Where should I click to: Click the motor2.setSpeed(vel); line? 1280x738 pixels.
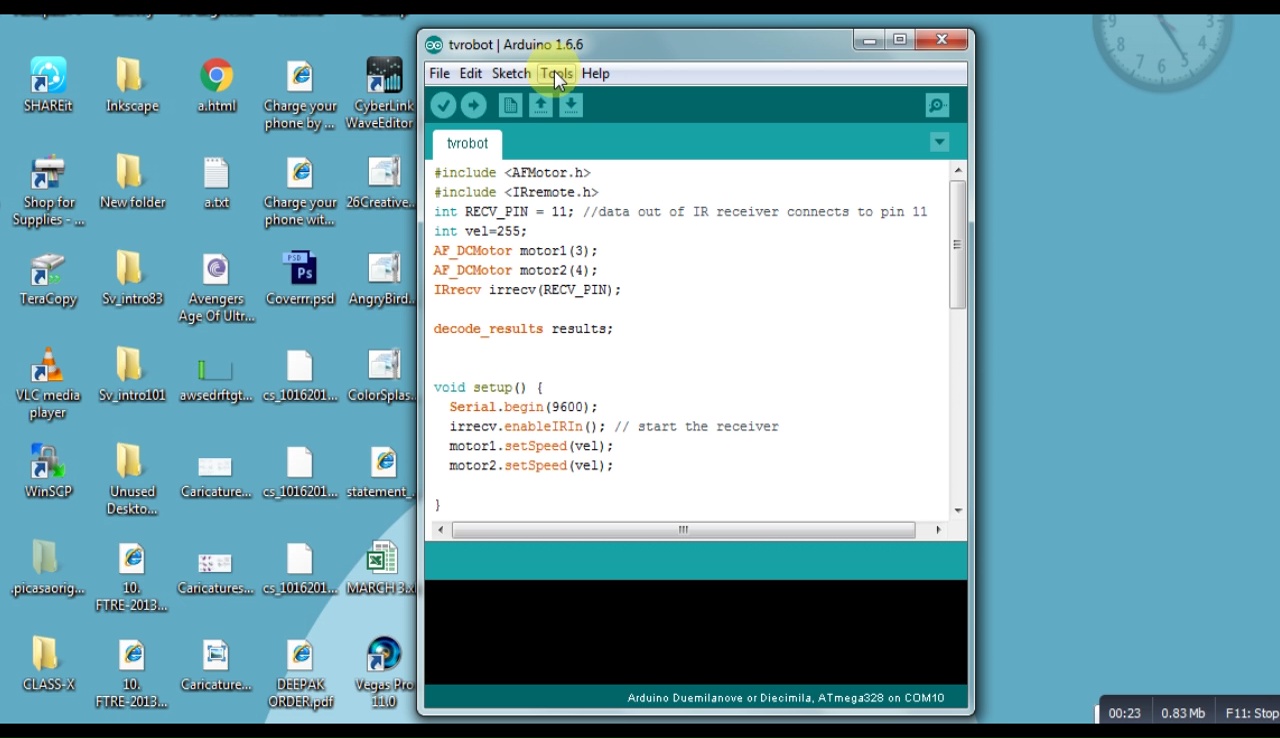[x=531, y=465]
